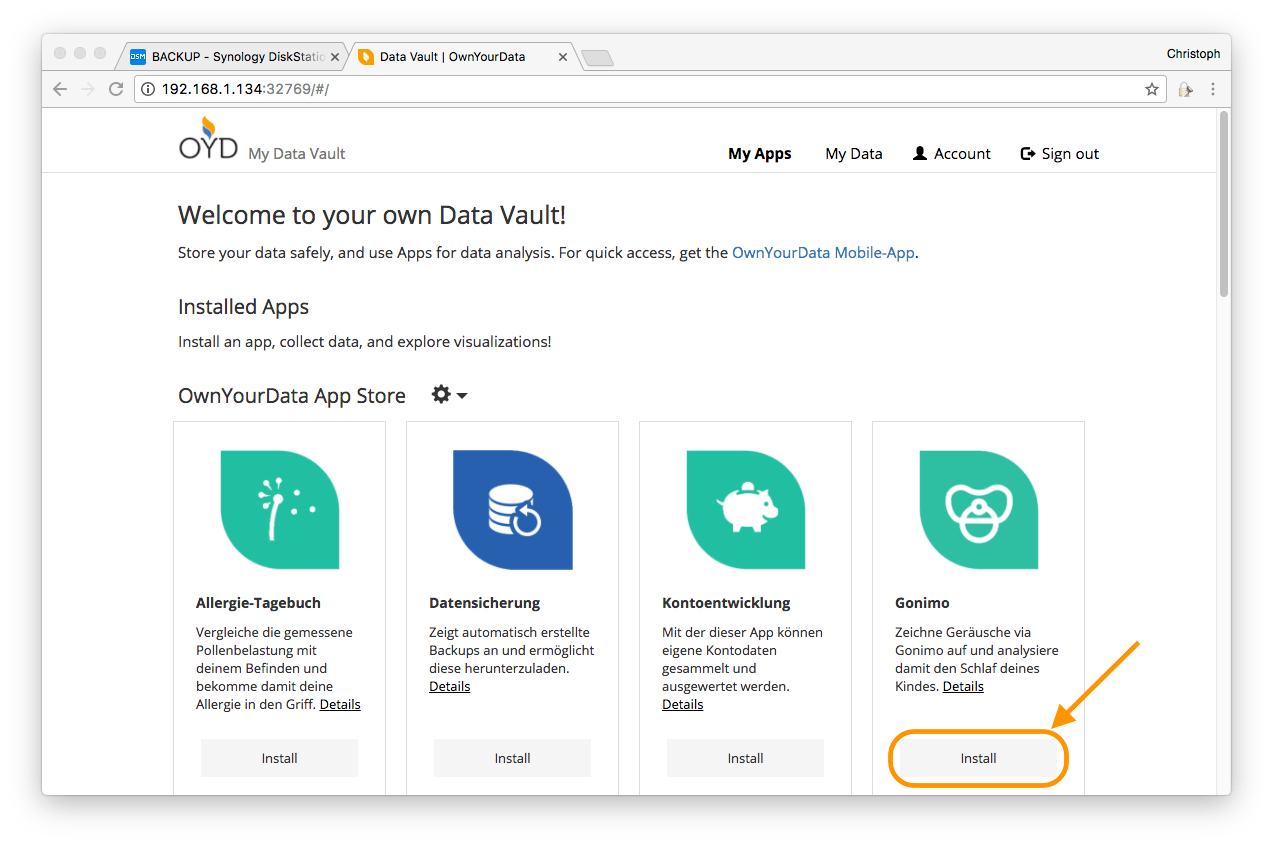The height and width of the screenshot is (845, 1273).
Task: Bookmark this page with the star icon
Action: (x=1152, y=89)
